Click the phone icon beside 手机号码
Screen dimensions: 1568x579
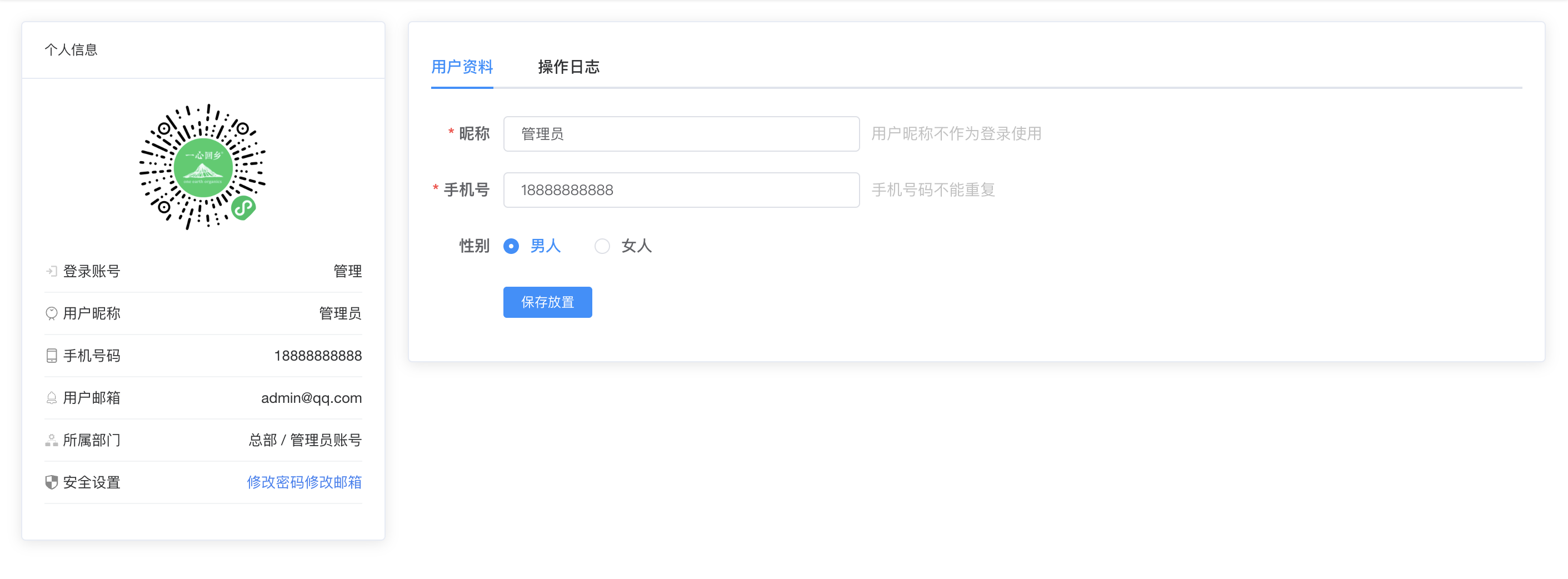coord(51,356)
